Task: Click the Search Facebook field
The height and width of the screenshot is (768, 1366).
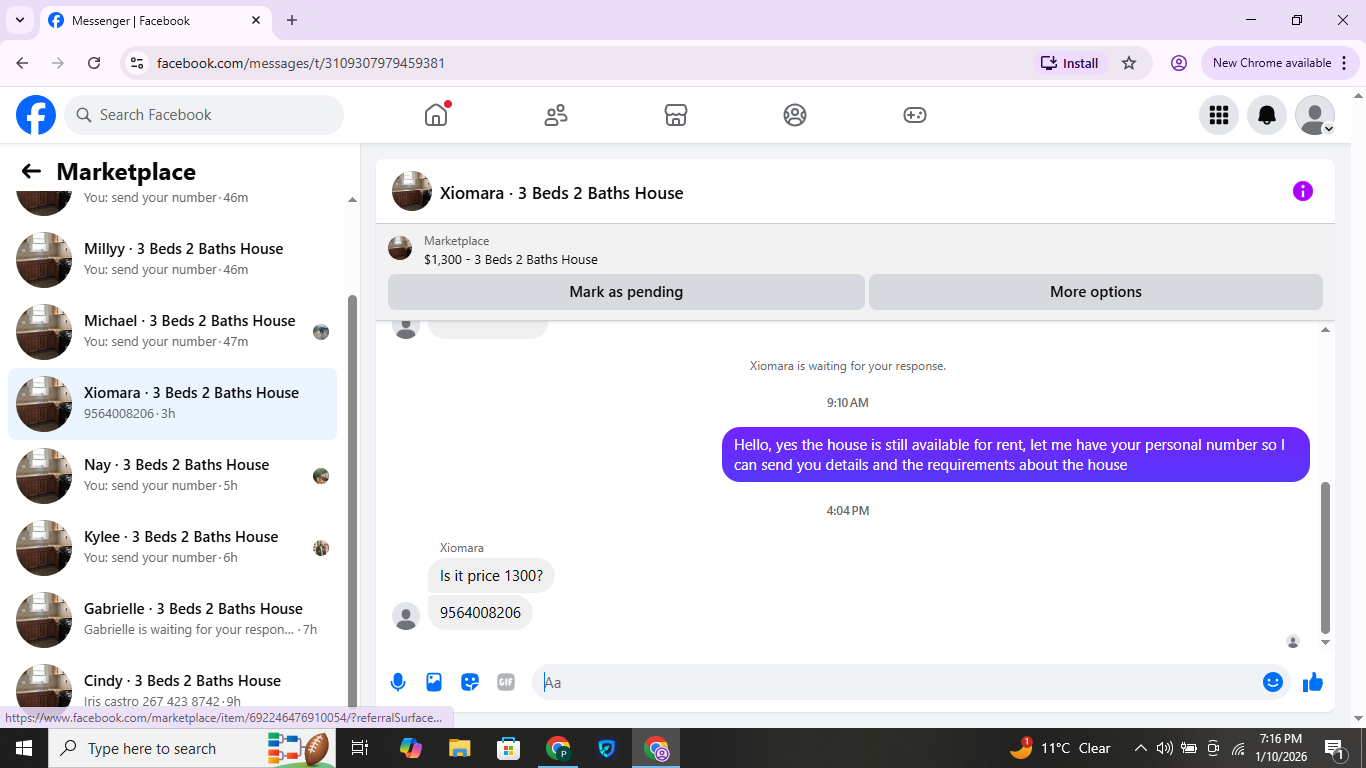Action: [204, 115]
